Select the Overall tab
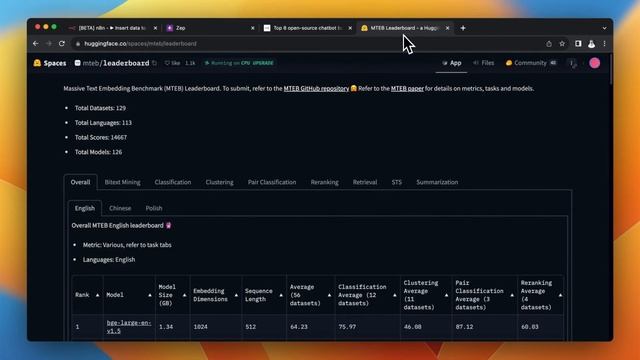This screenshot has height=360, width=640. coord(80,182)
